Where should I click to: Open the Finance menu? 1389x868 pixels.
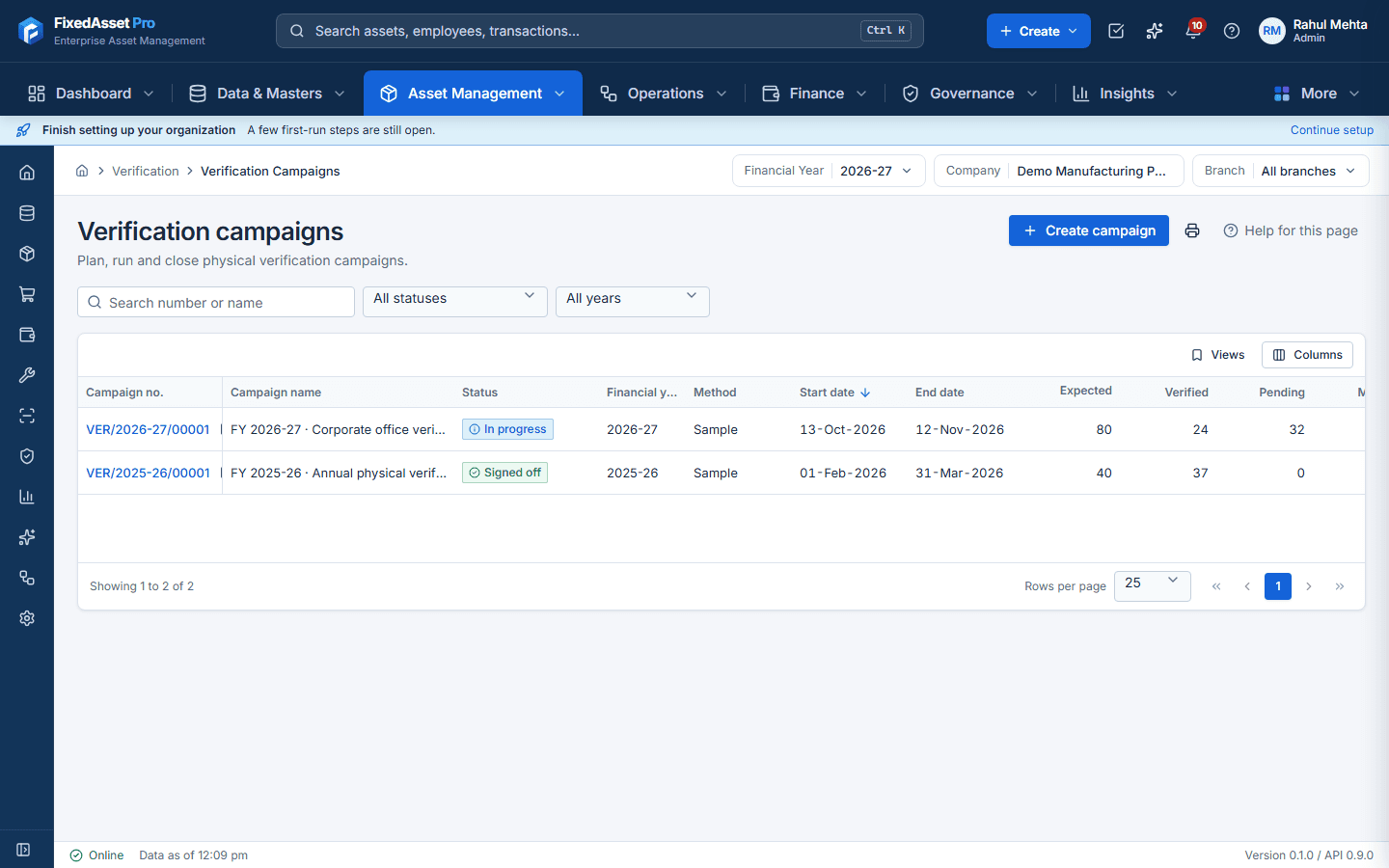click(815, 94)
